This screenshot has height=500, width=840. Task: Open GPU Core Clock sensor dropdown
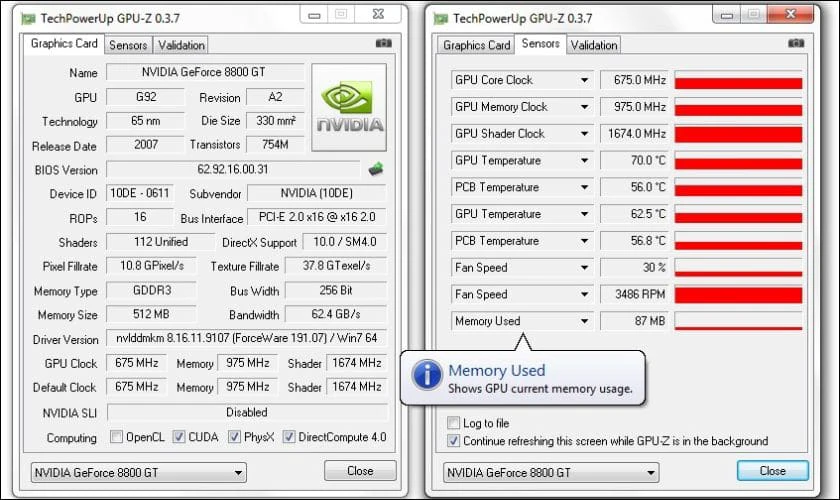point(584,80)
